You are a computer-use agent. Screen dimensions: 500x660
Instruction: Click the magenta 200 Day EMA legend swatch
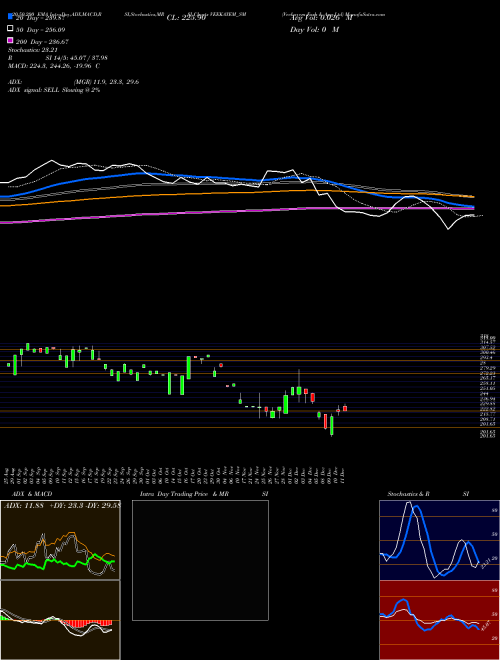click(x=10, y=40)
